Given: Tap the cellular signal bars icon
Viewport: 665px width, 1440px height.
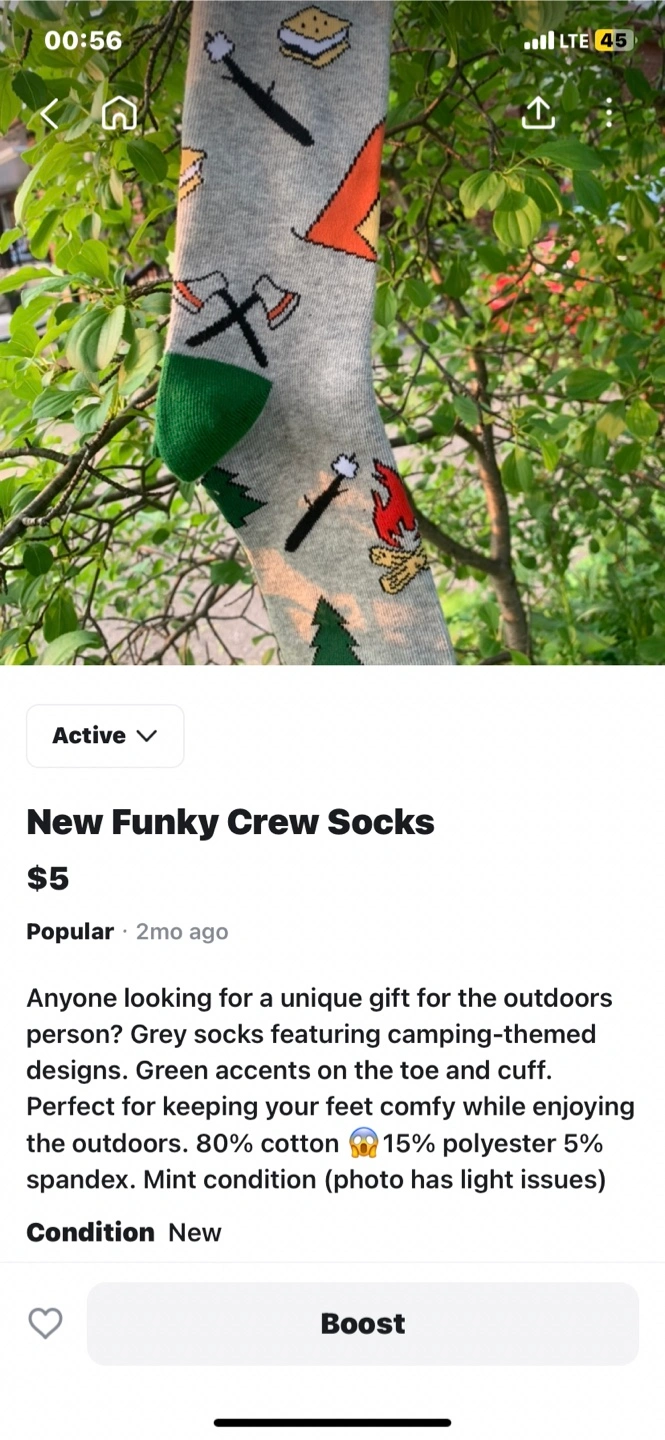Looking at the screenshot, I should [x=538, y=41].
